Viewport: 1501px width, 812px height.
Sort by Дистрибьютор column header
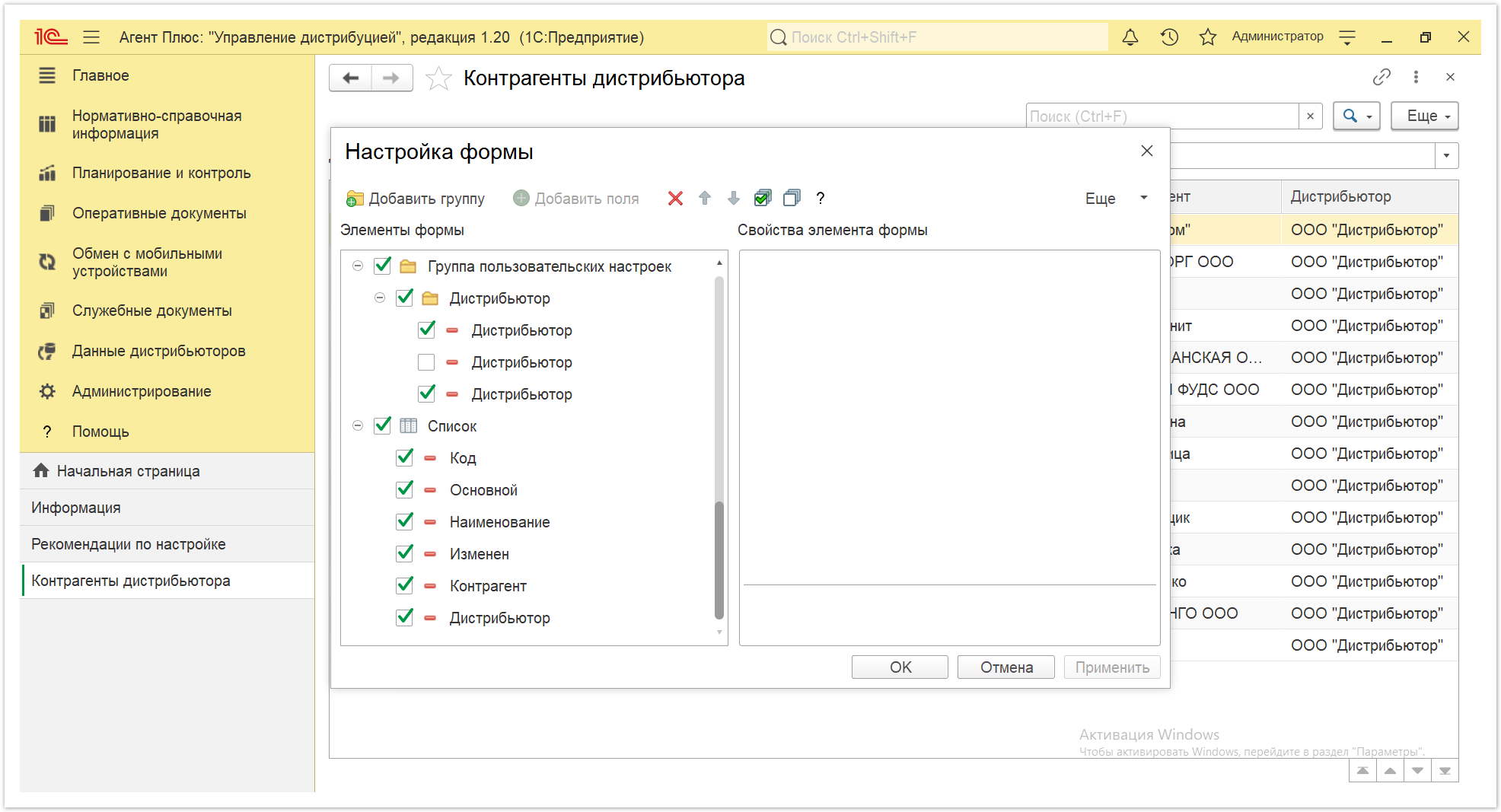click(x=1369, y=196)
